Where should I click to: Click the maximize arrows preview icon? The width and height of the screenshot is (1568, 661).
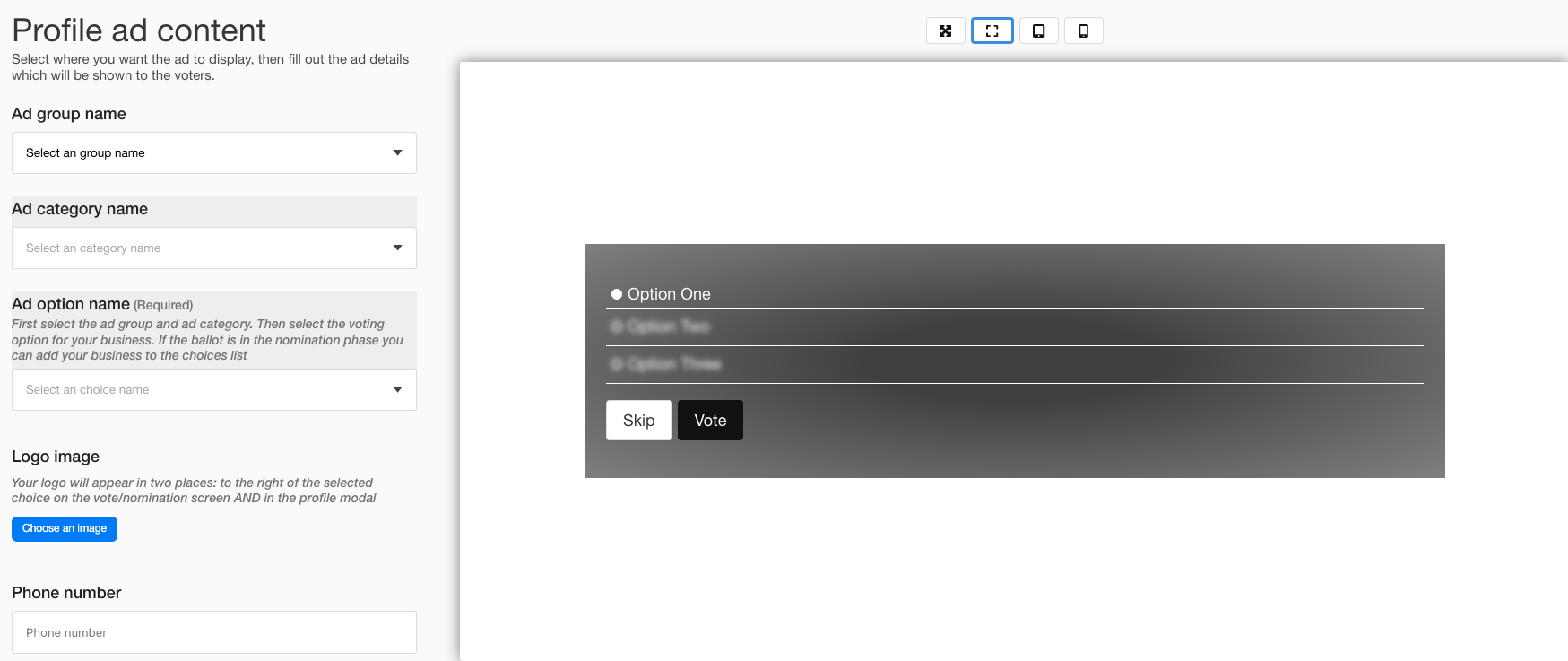[945, 30]
